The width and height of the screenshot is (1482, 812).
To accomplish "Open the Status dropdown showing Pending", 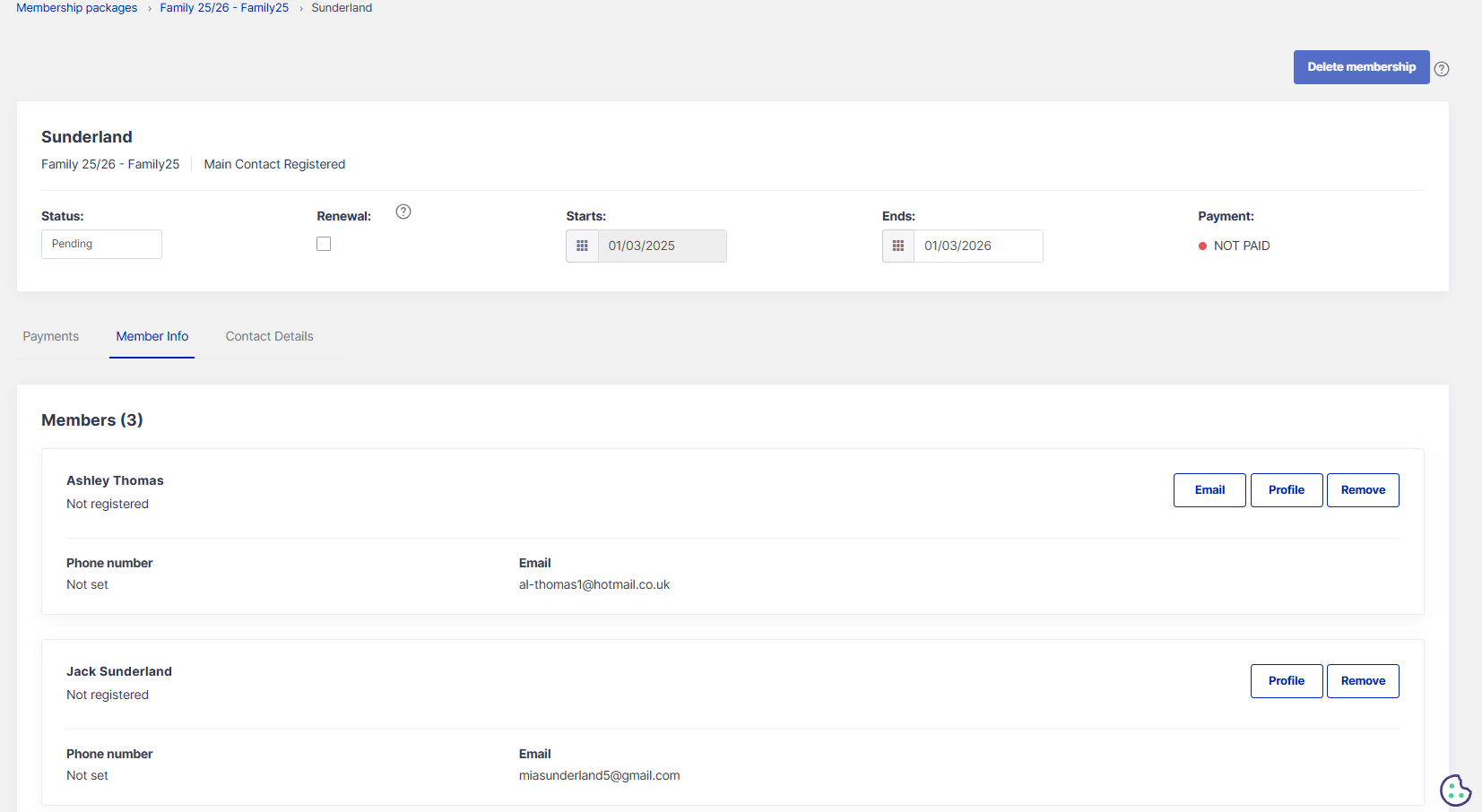I will pos(101,244).
